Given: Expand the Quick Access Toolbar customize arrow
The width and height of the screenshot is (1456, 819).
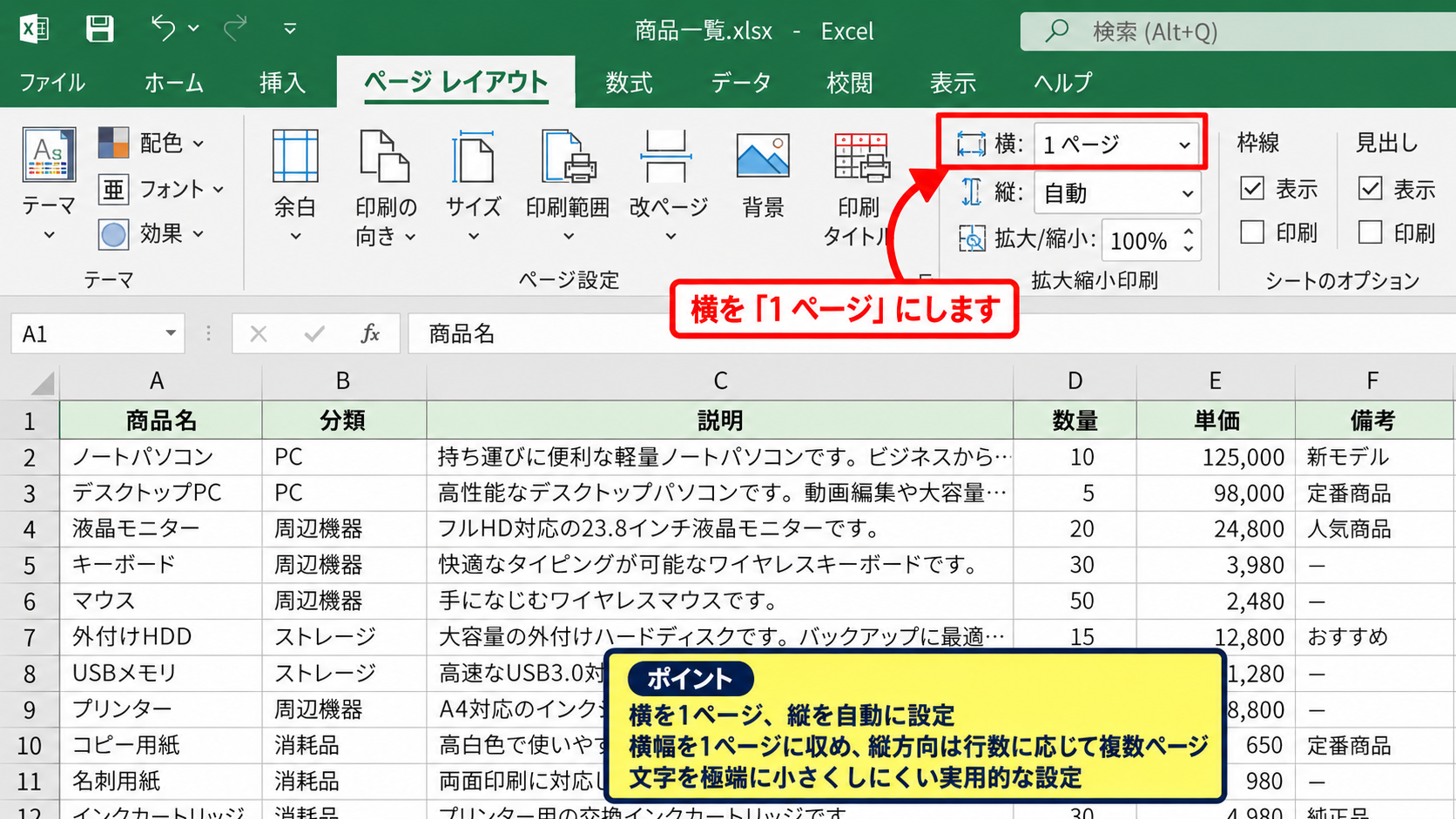Looking at the screenshot, I should point(290,29).
